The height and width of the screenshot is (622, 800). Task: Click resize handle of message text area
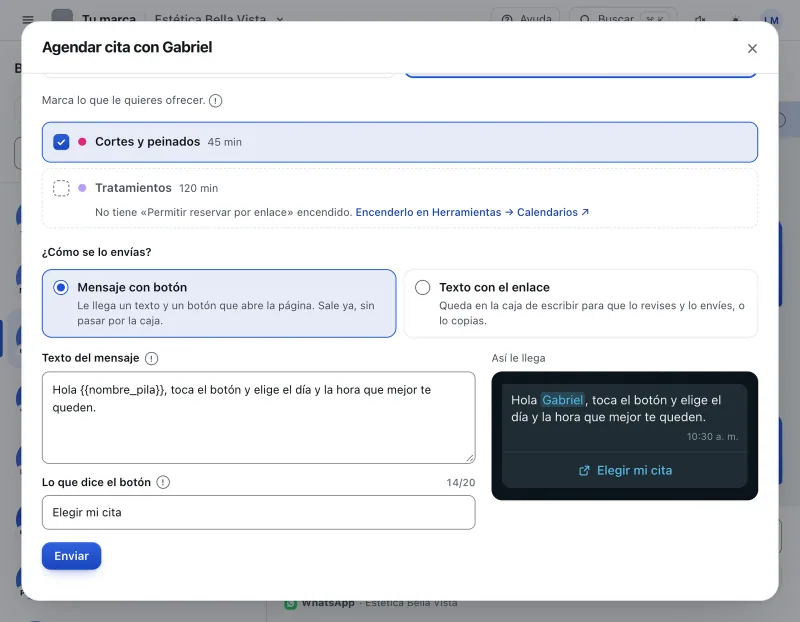(x=470, y=458)
